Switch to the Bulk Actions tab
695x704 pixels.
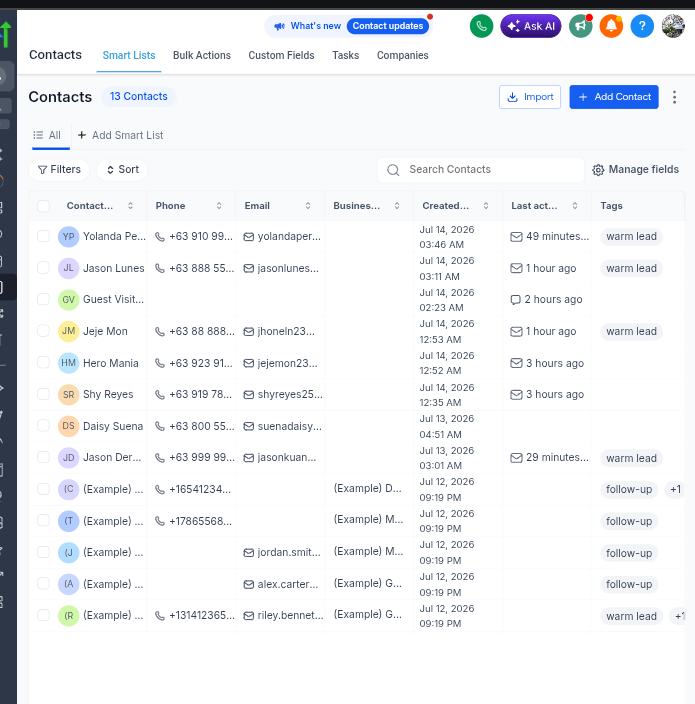click(x=202, y=55)
